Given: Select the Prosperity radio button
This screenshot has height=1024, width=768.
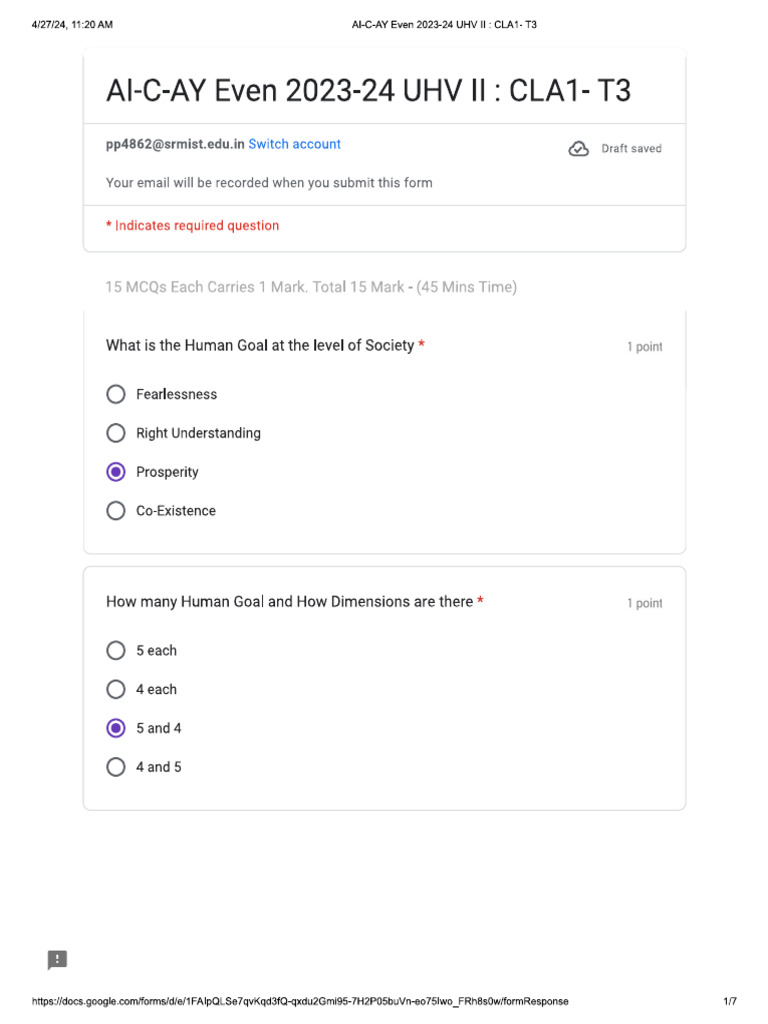Looking at the screenshot, I should point(116,472).
